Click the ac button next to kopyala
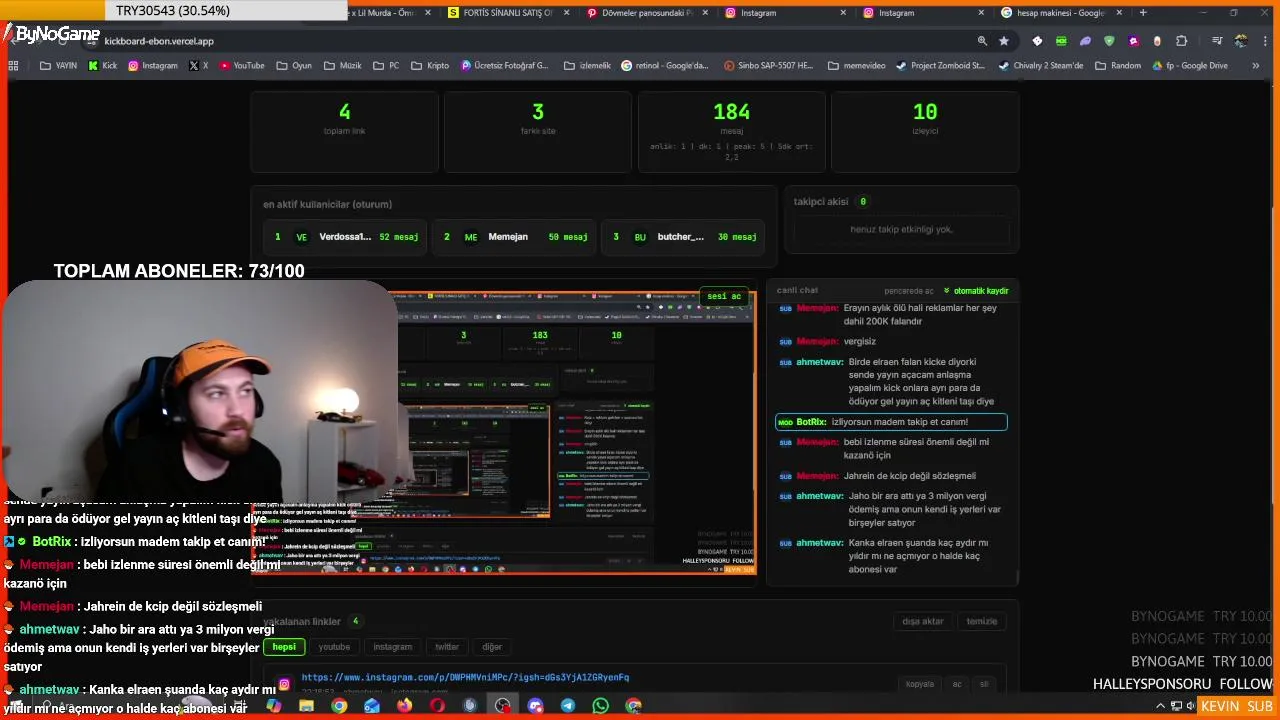Screen dimensions: 1280x720 957,684
